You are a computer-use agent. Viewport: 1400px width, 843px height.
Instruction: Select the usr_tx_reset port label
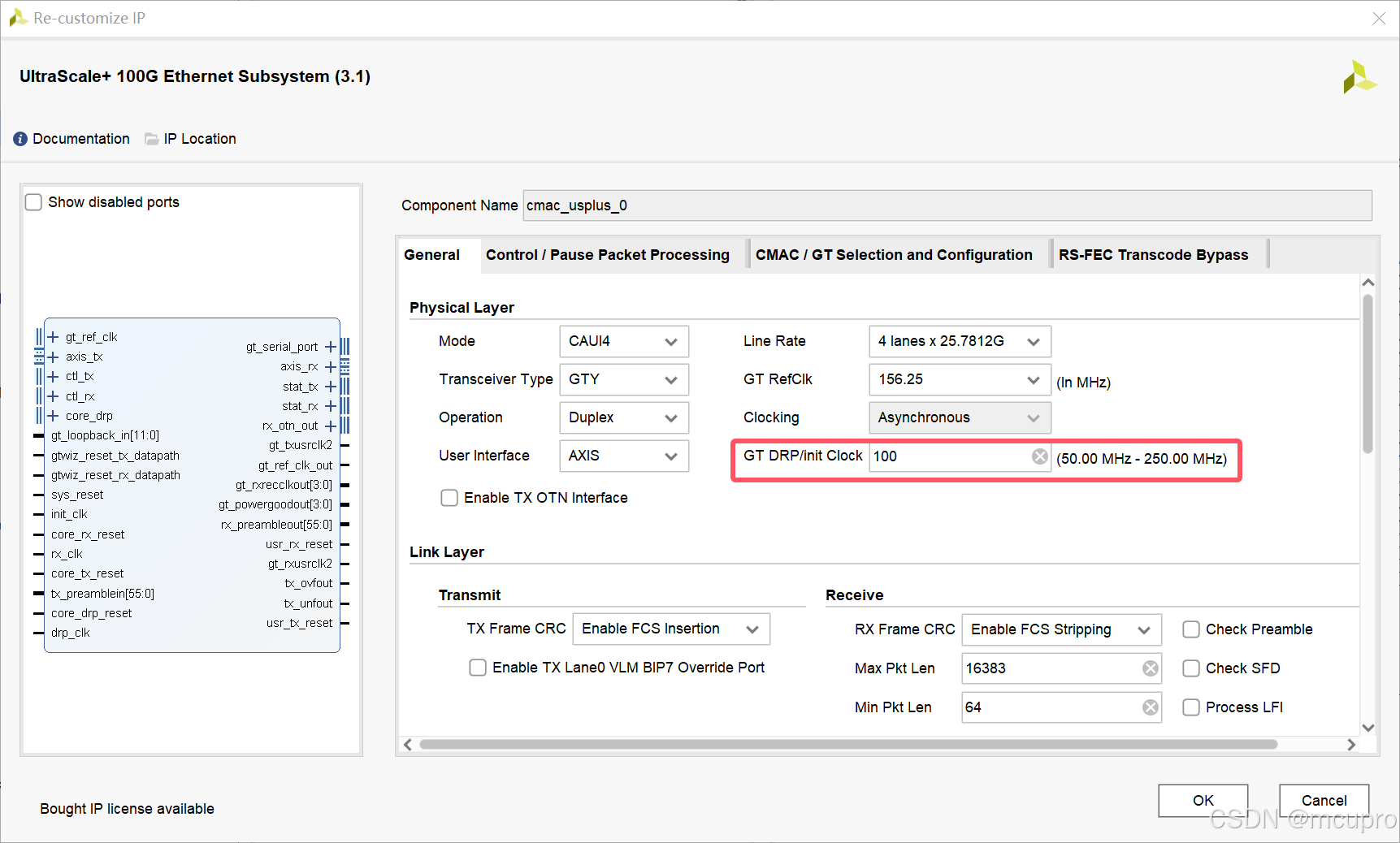click(299, 623)
